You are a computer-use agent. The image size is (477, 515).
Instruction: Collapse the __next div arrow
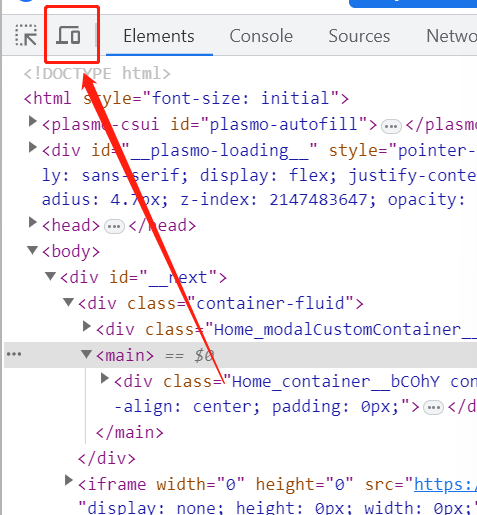coord(50,276)
